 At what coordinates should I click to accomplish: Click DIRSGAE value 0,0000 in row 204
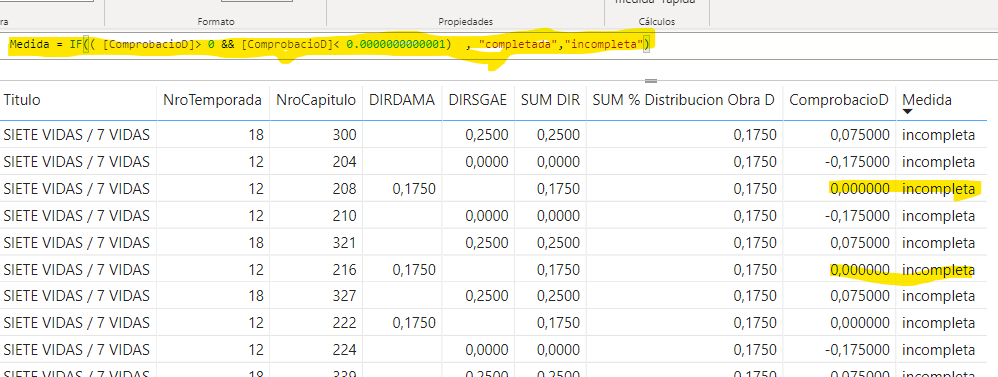(486, 162)
